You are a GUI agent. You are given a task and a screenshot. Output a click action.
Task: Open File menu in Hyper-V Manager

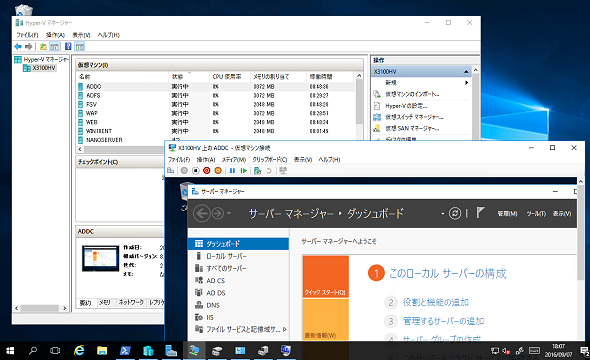pyautogui.click(x=27, y=35)
